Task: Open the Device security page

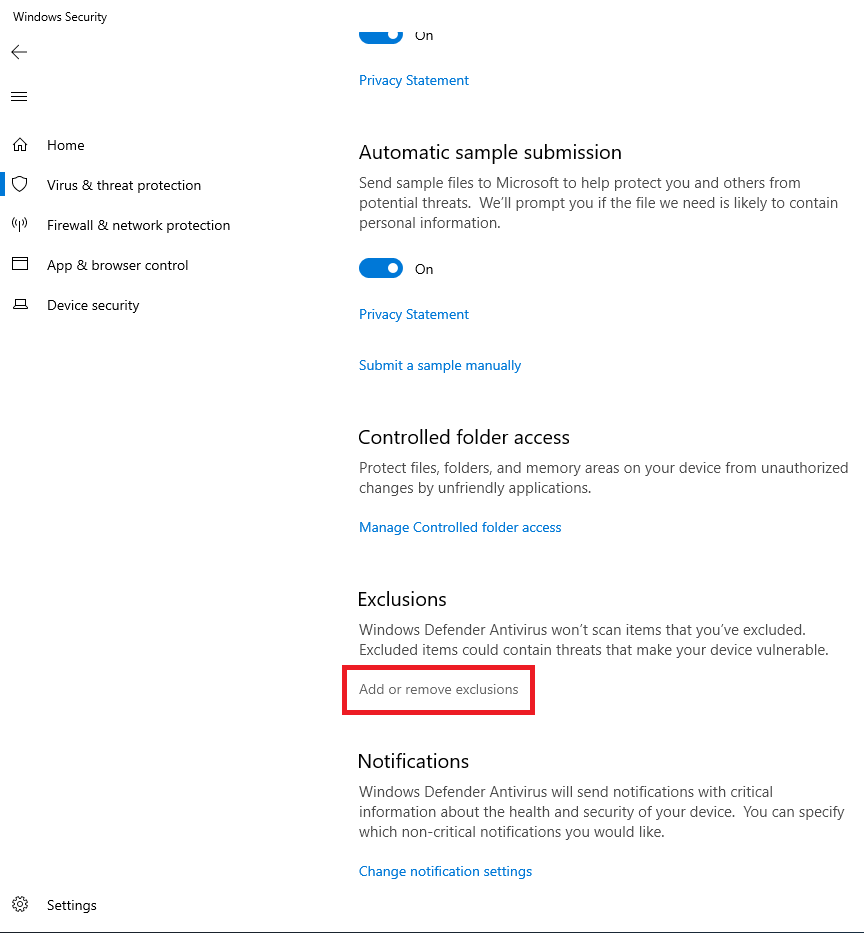Action: [93, 305]
